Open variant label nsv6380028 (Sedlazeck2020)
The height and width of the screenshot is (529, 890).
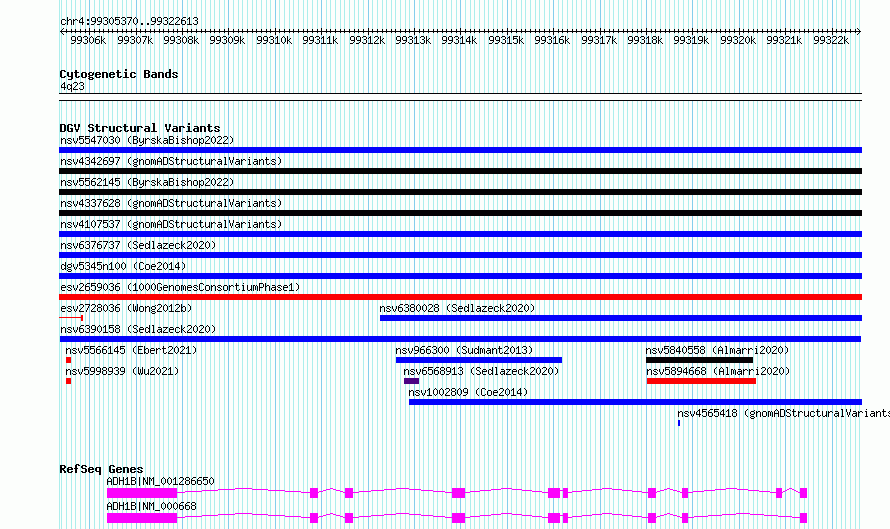tap(457, 308)
